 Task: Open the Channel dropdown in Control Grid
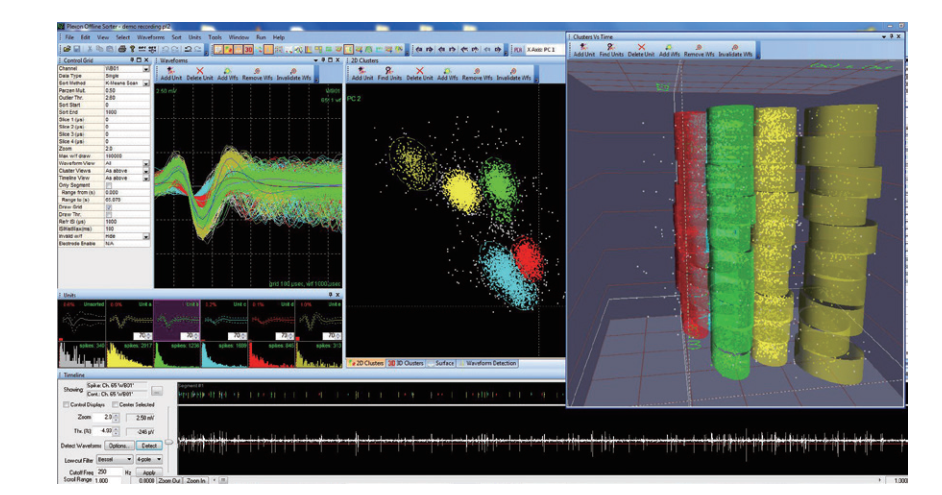coord(146,69)
